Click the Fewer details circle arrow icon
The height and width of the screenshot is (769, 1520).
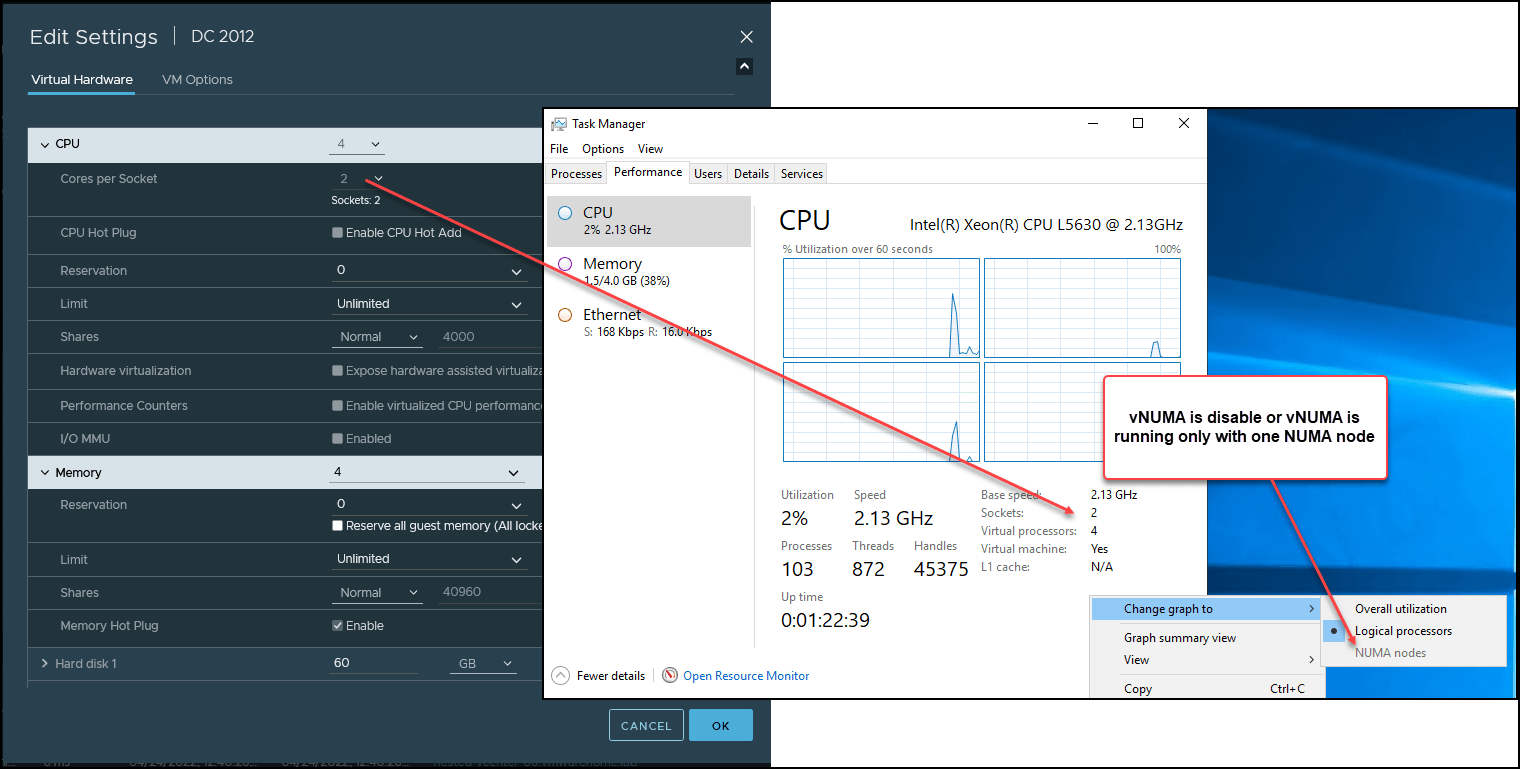pos(560,676)
